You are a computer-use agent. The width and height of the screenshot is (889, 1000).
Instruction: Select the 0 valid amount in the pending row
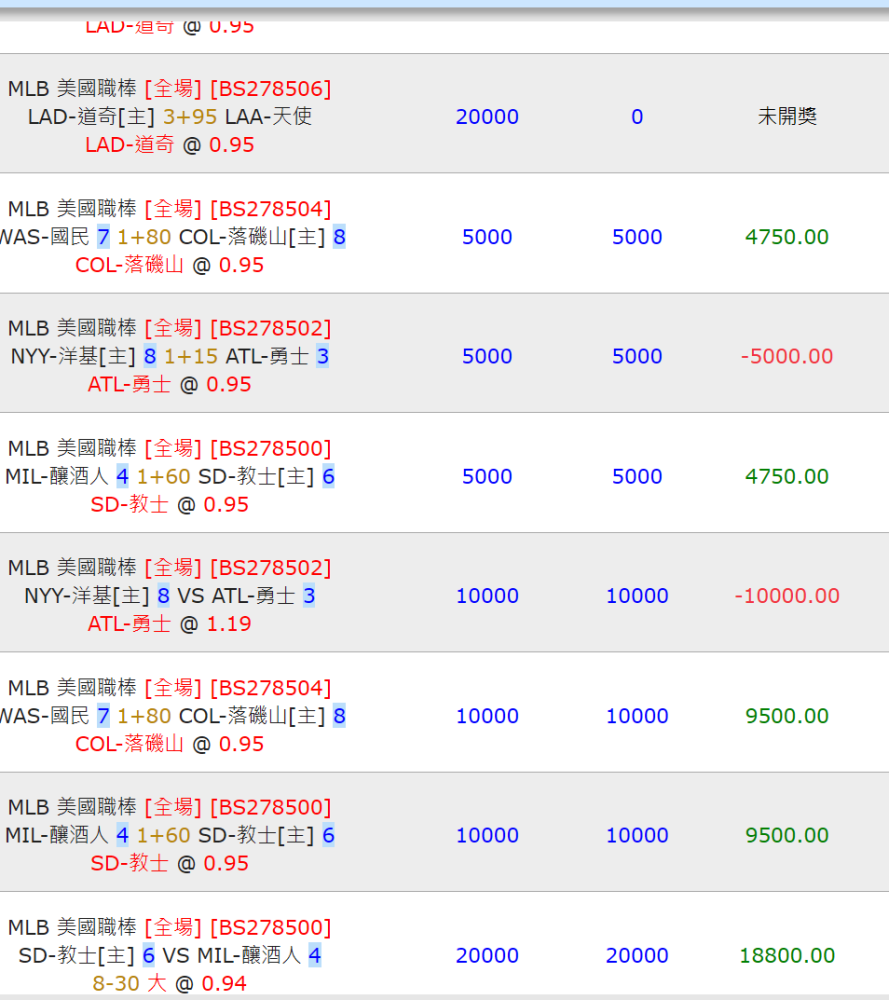point(637,117)
